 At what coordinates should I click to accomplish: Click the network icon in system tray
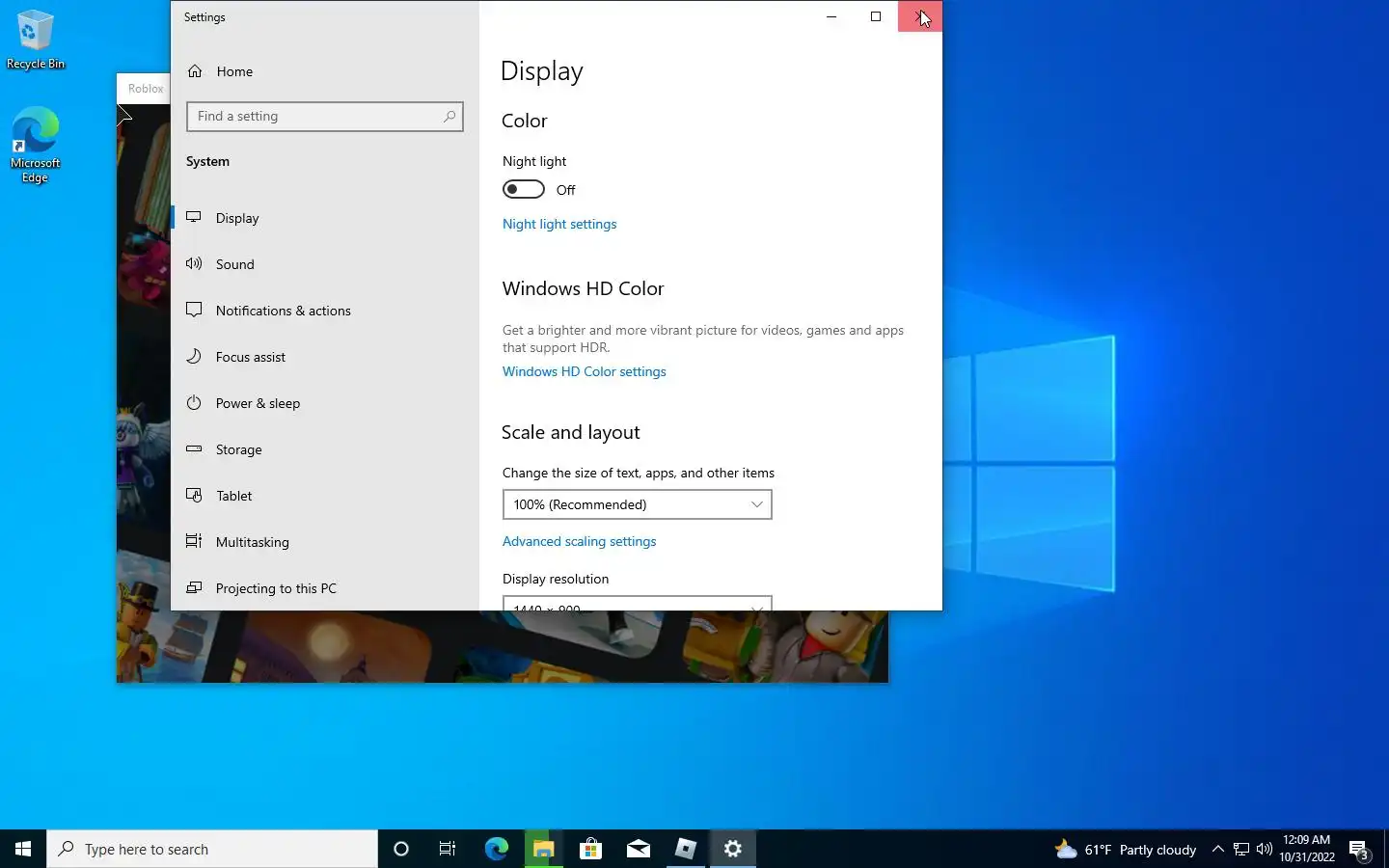coord(1241,849)
